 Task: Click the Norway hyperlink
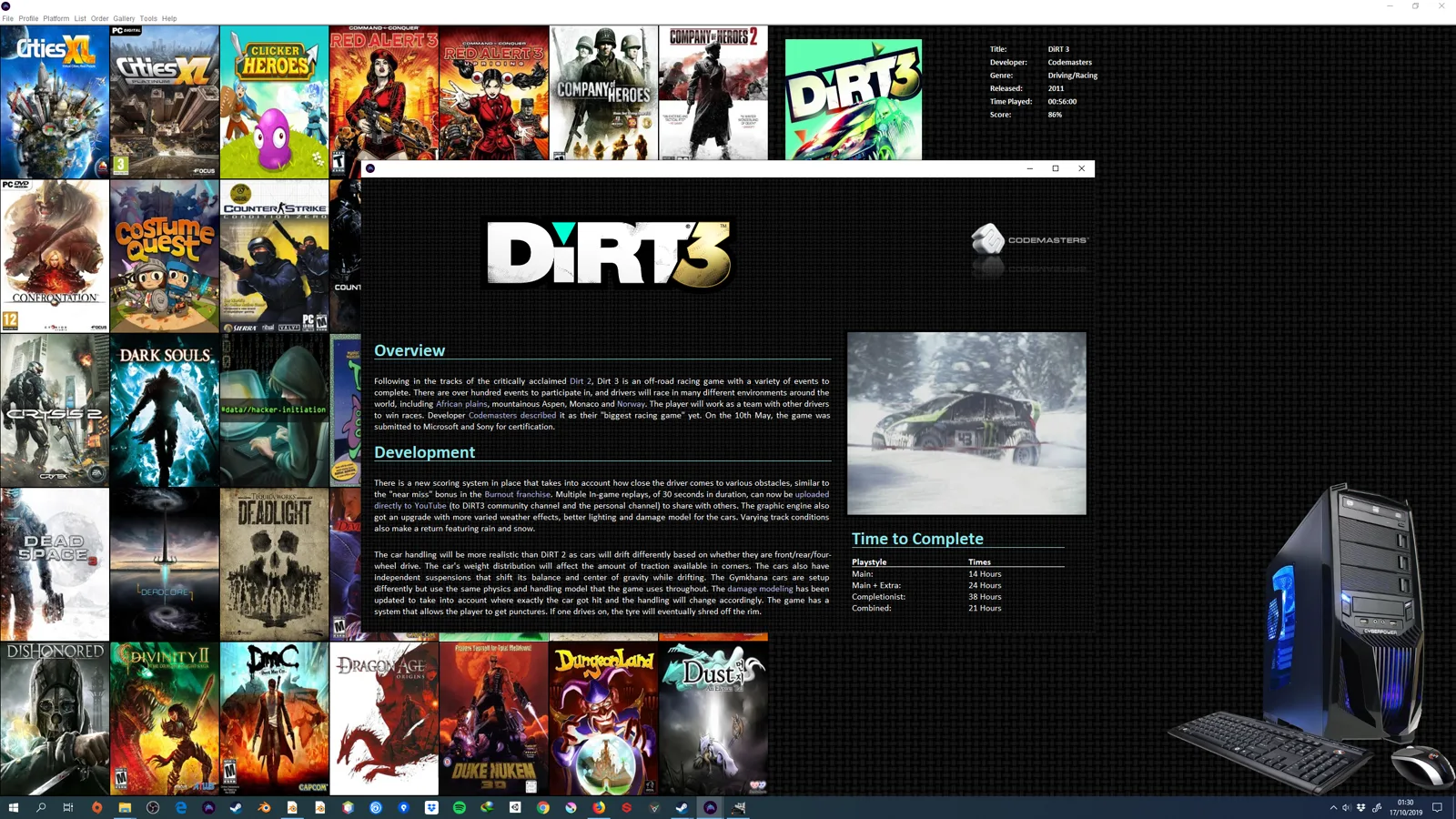pos(631,404)
